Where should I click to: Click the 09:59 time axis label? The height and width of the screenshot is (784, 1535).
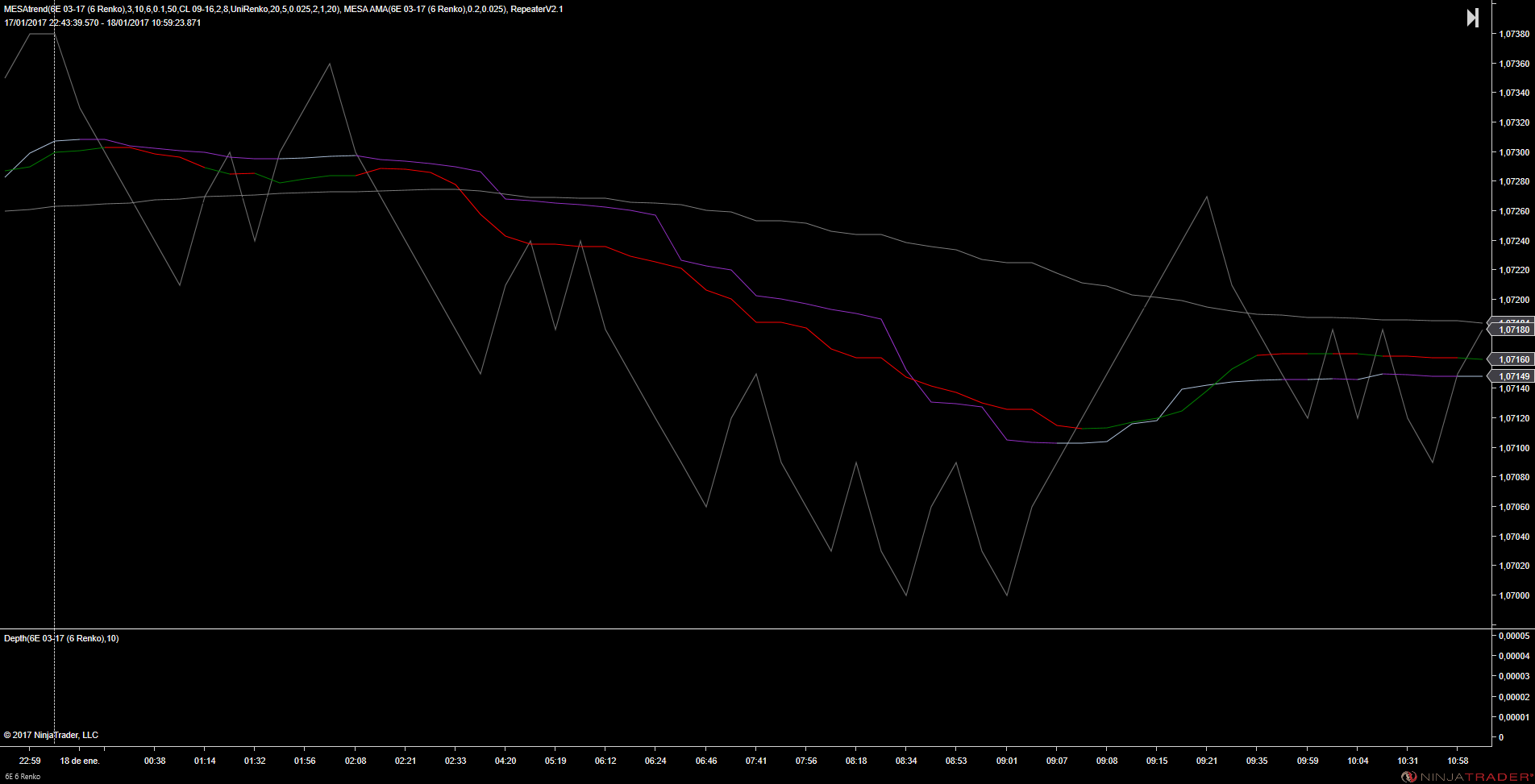tap(1308, 761)
